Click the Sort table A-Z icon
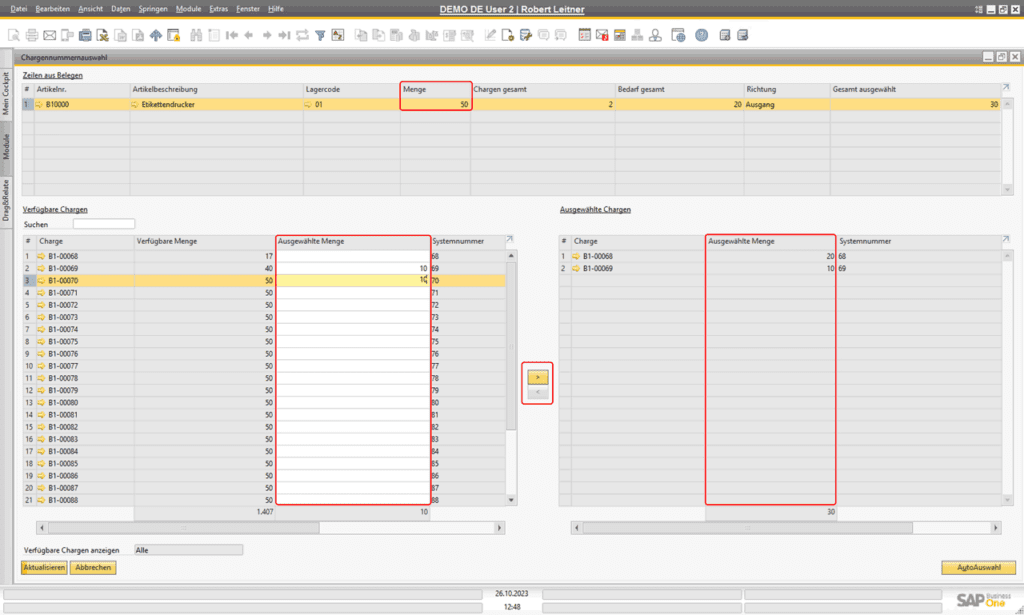This screenshot has width=1024, height=615. click(x=338, y=35)
